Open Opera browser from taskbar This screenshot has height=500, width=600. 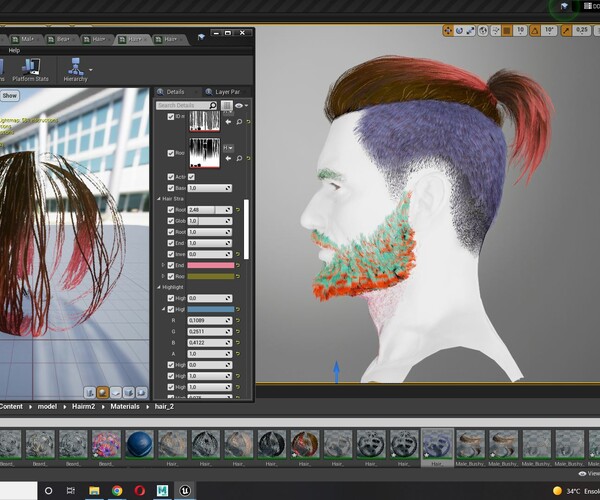(140, 490)
